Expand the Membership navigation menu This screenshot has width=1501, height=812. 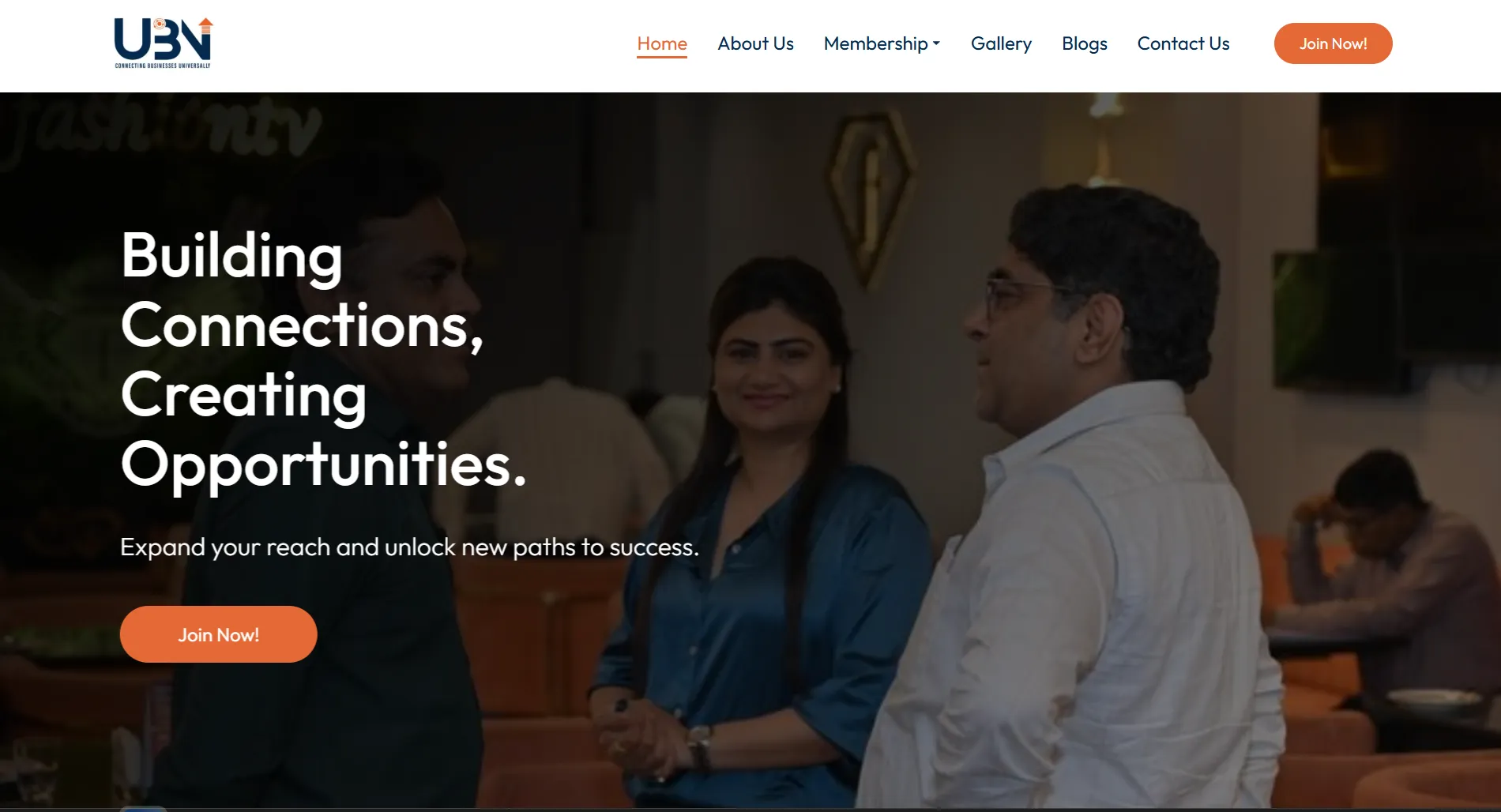click(x=882, y=43)
